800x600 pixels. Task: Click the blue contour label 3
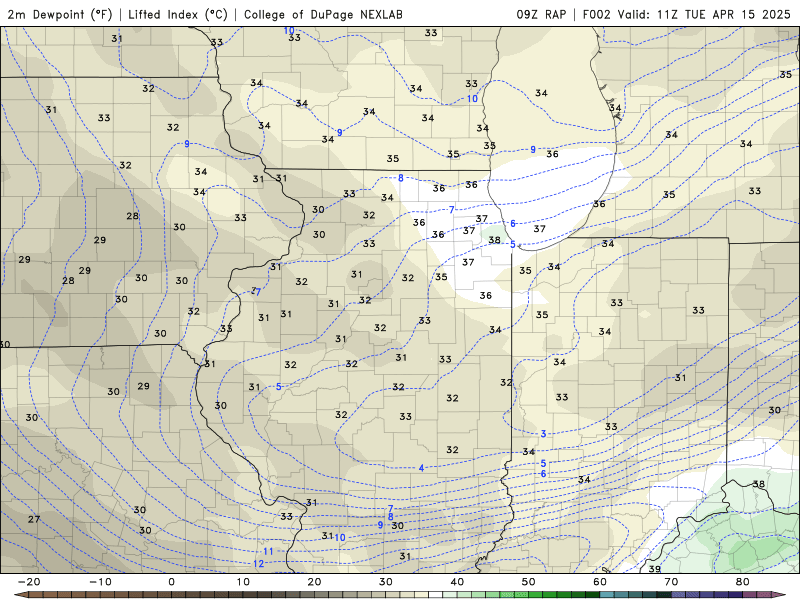[543, 434]
